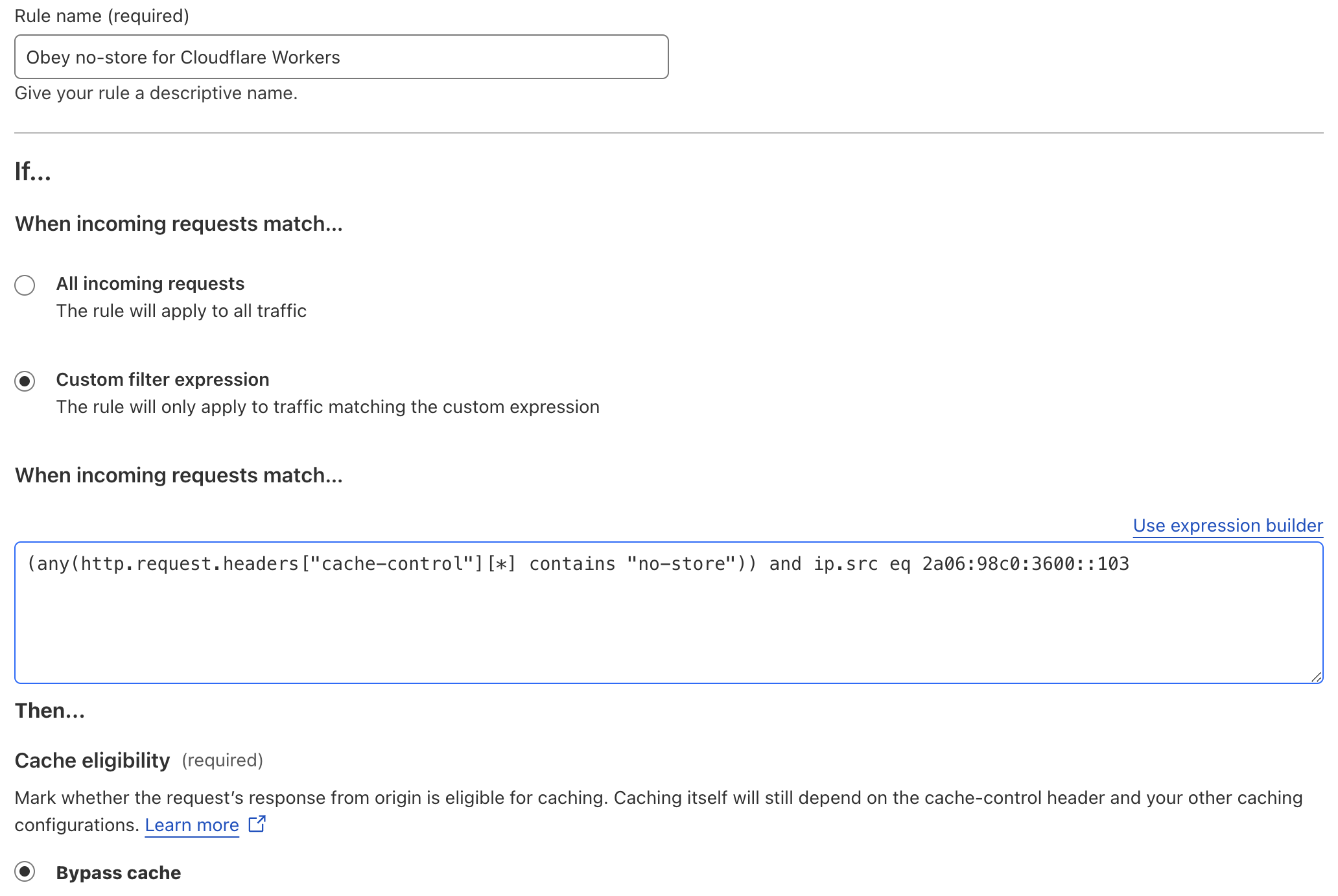Screen dimensions: 1338x896
Task: Click the "All incoming requests" label text
Action: pyautogui.click(x=150, y=283)
